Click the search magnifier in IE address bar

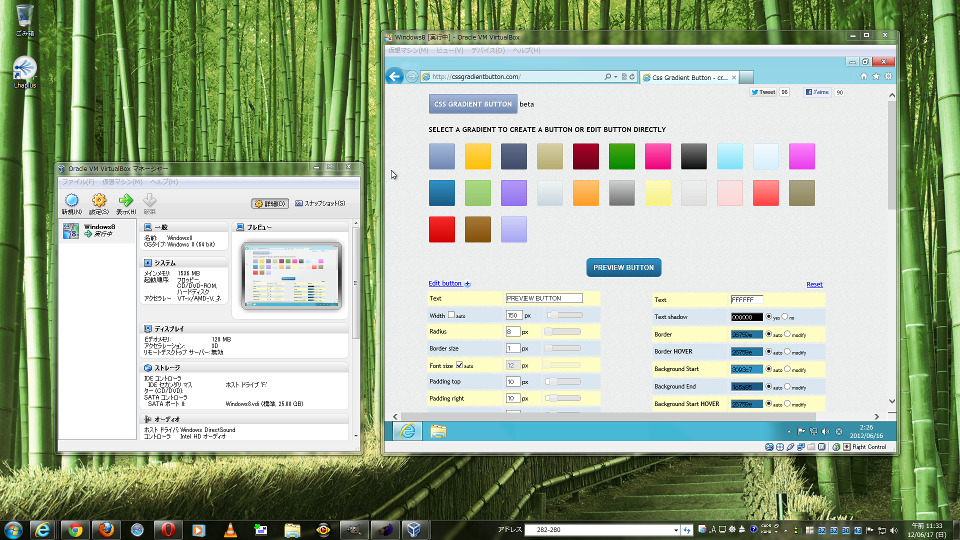point(607,77)
